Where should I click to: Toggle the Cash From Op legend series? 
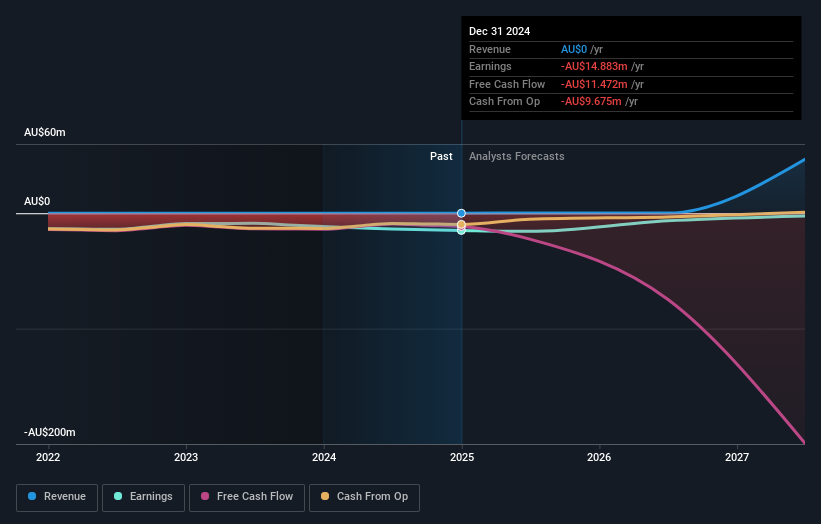[364, 497]
